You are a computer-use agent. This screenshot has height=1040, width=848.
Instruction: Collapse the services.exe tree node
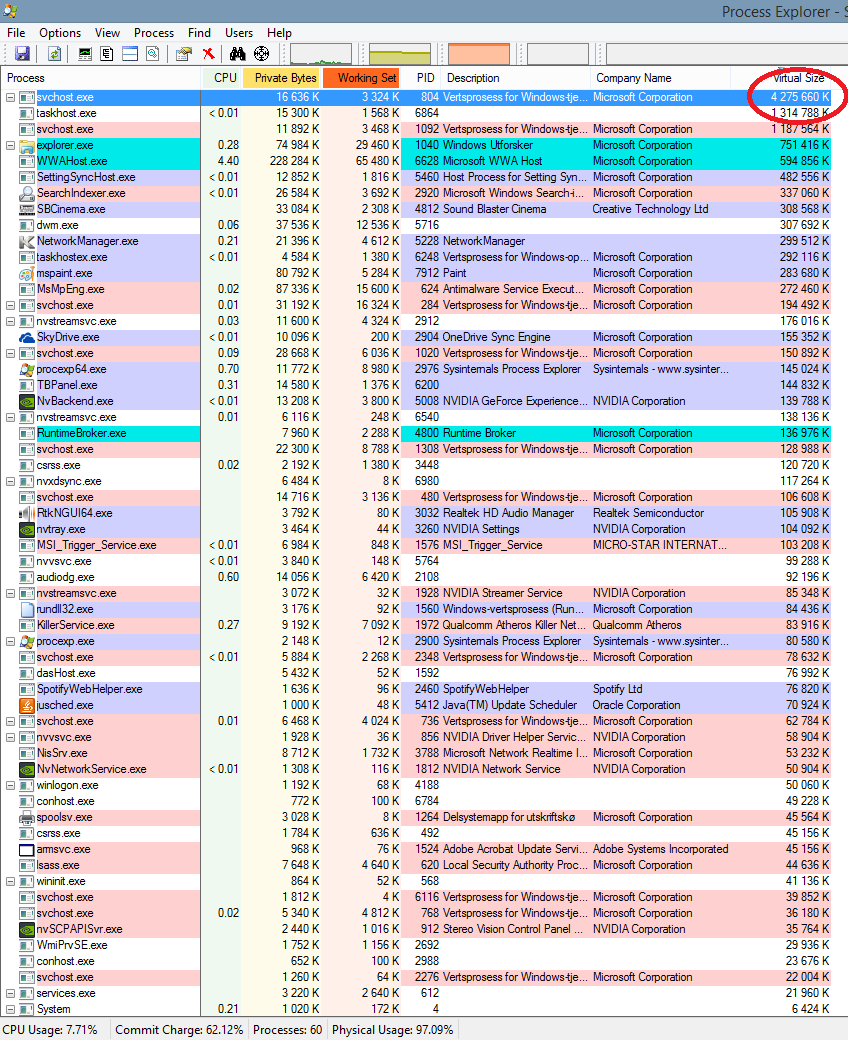coord(10,993)
